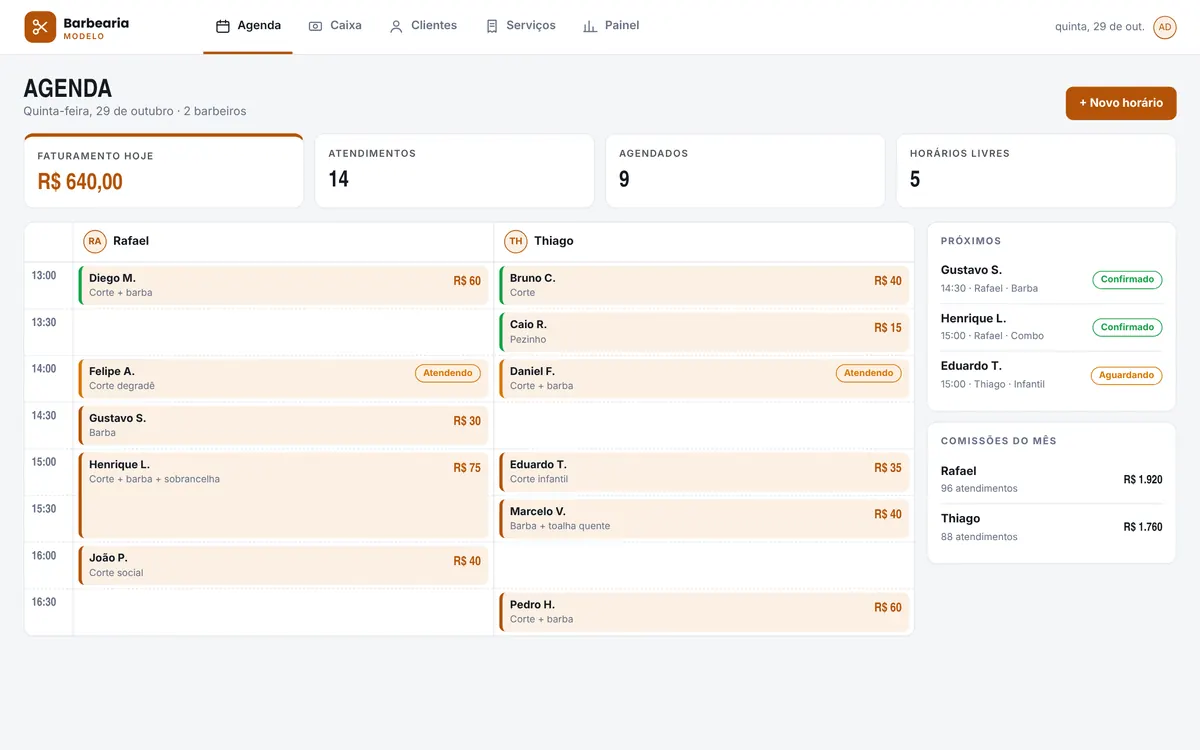This screenshot has width=1200, height=750.
Task: Click Confirmado badge for Henrique L.
Action: (1127, 327)
